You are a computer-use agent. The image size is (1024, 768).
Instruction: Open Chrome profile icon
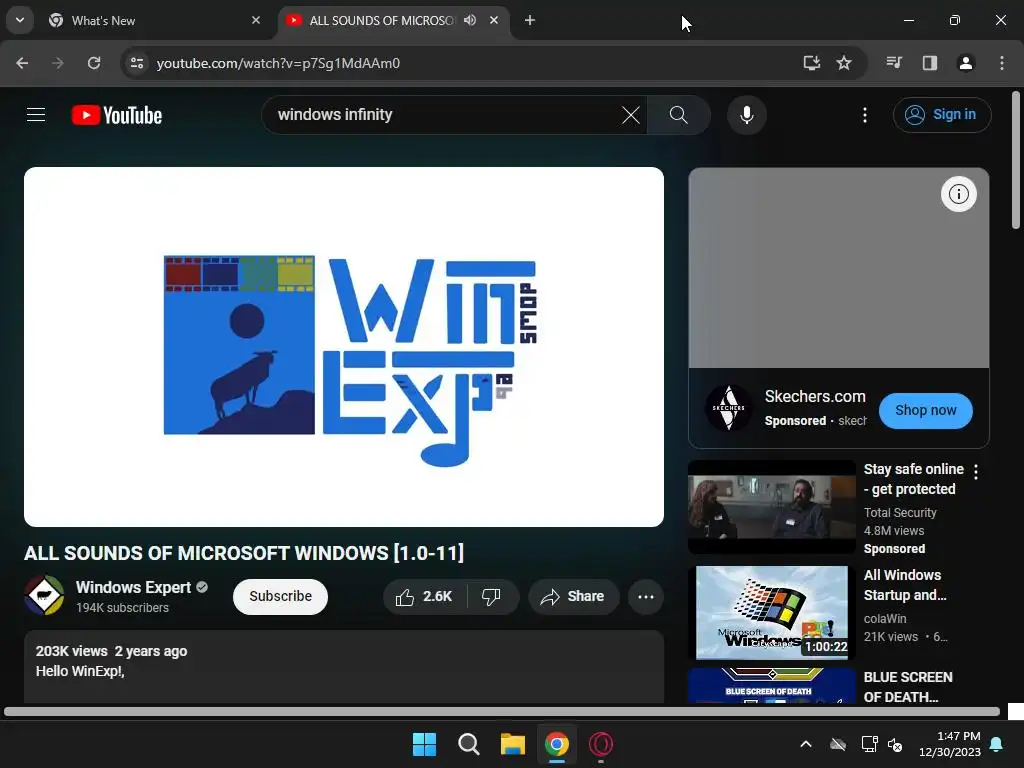[965, 63]
